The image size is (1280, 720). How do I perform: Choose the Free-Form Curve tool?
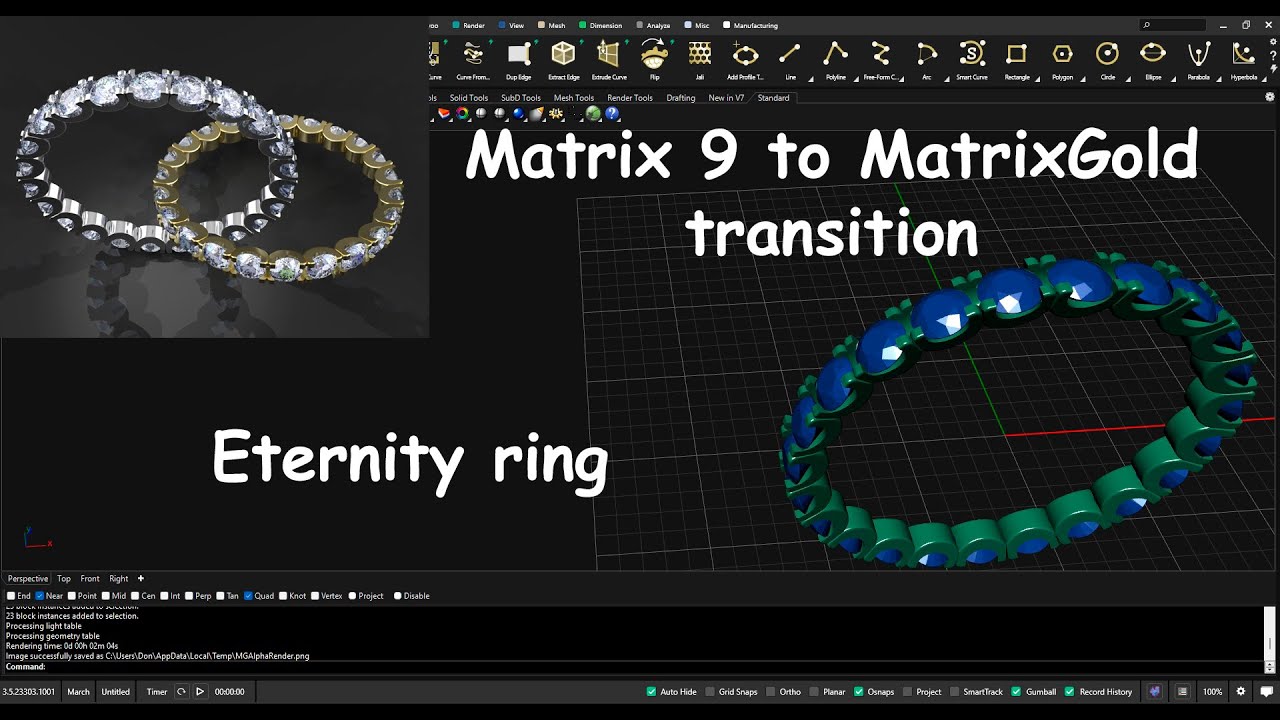pyautogui.click(x=881, y=54)
